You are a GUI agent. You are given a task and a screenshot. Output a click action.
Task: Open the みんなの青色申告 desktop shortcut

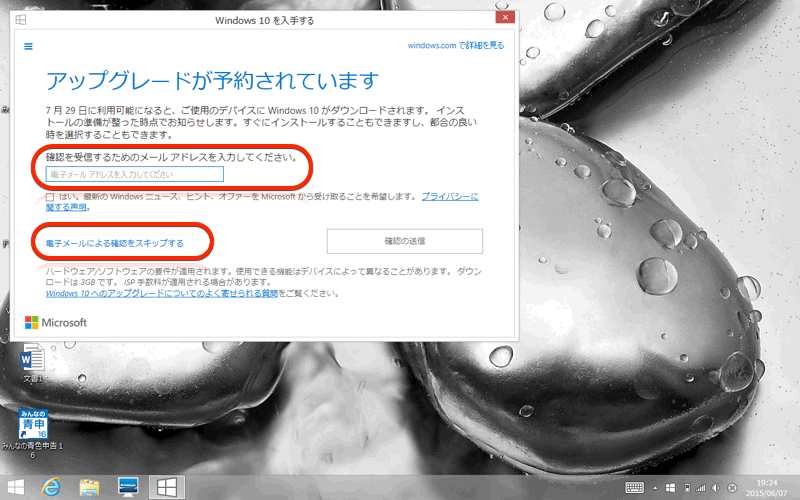(32, 423)
